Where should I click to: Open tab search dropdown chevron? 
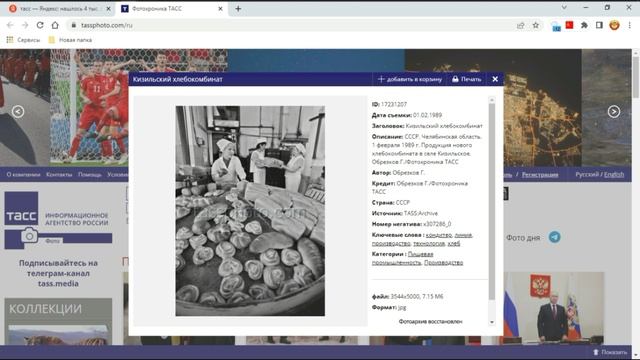click(x=564, y=7)
